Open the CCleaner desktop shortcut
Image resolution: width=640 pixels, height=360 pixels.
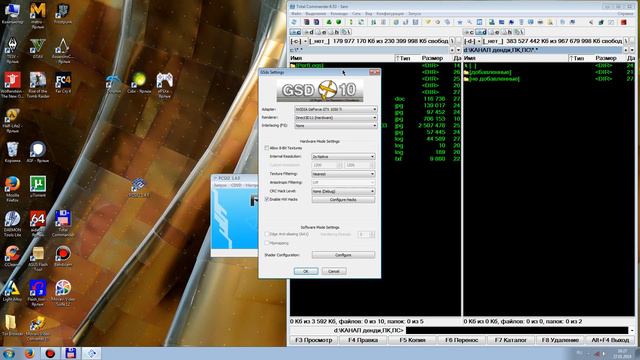point(12,256)
